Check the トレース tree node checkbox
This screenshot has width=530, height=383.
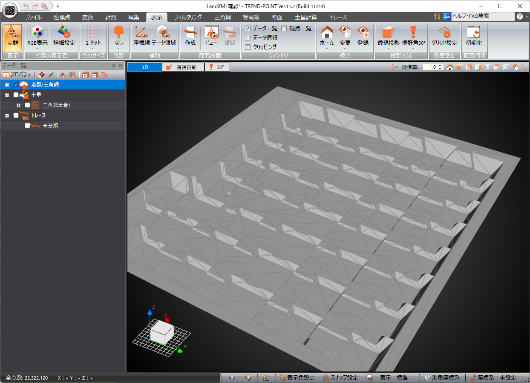point(16,115)
